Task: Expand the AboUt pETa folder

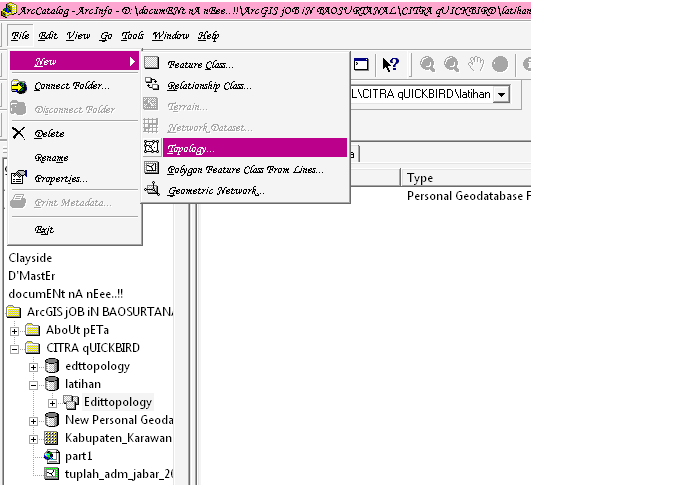Action: coord(14,331)
